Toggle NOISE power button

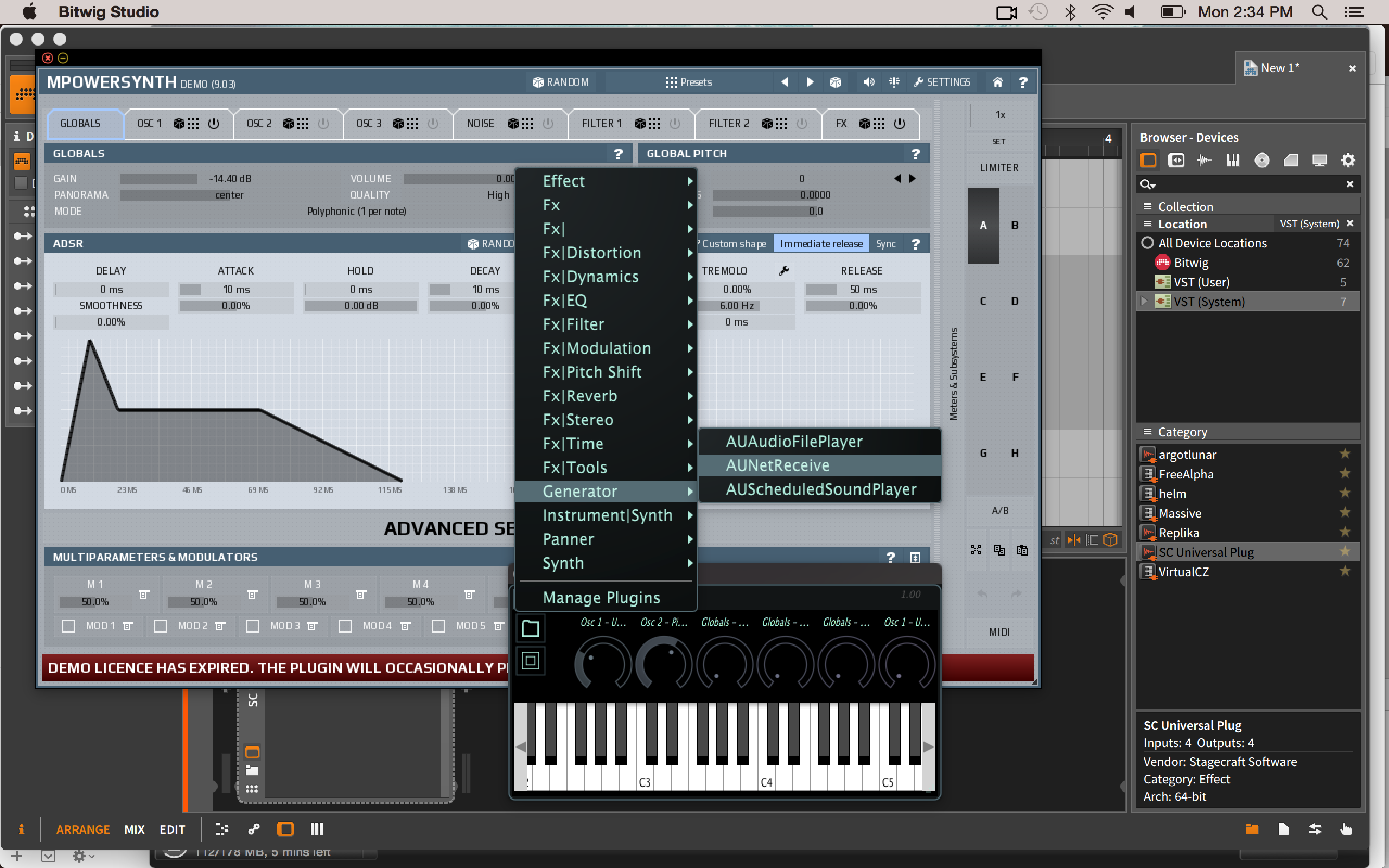547,124
